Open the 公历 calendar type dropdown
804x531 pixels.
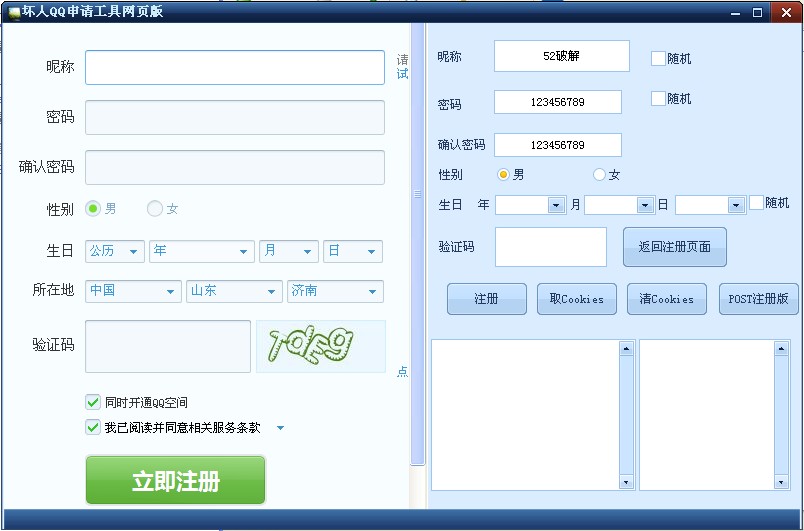click(x=115, y=251)
